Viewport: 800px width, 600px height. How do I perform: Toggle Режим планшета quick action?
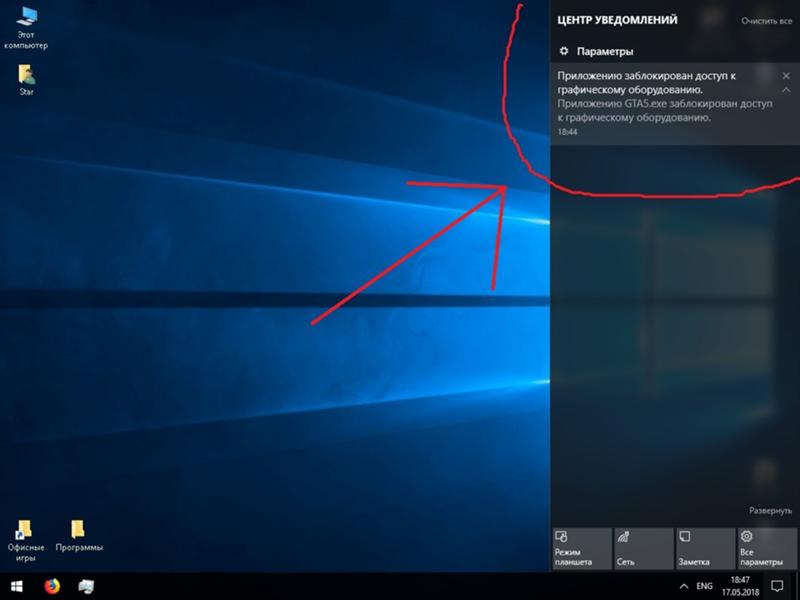pyautogui.click(x=582, y=548)
